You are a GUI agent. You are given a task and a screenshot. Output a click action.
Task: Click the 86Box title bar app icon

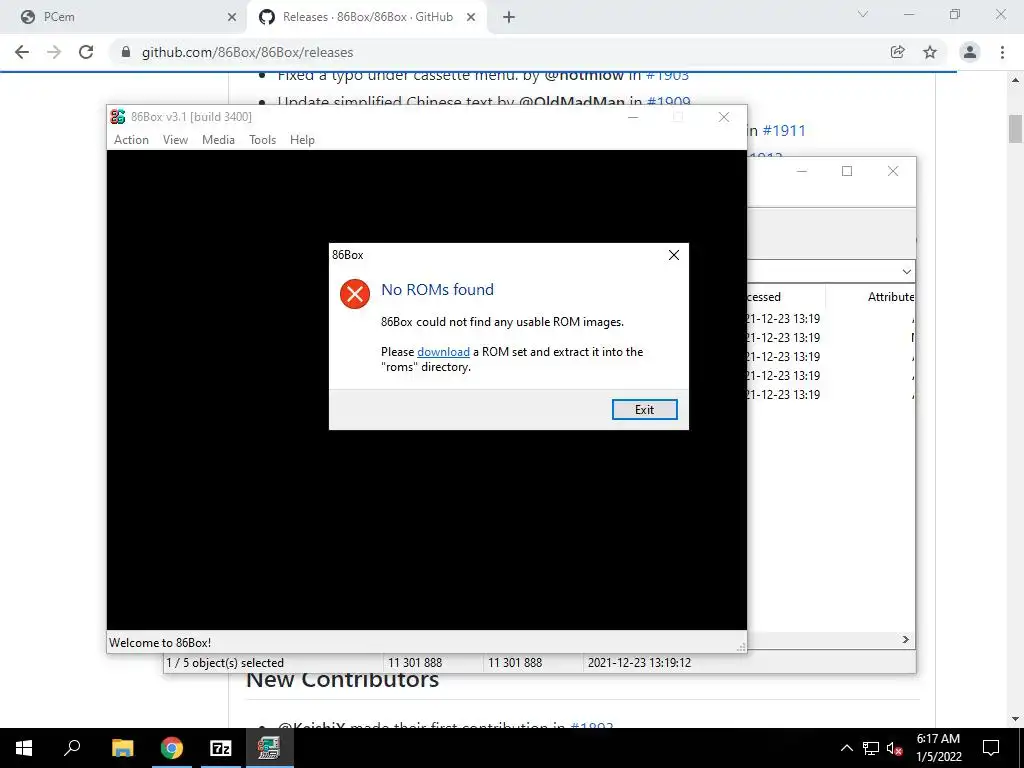(118, 117)
